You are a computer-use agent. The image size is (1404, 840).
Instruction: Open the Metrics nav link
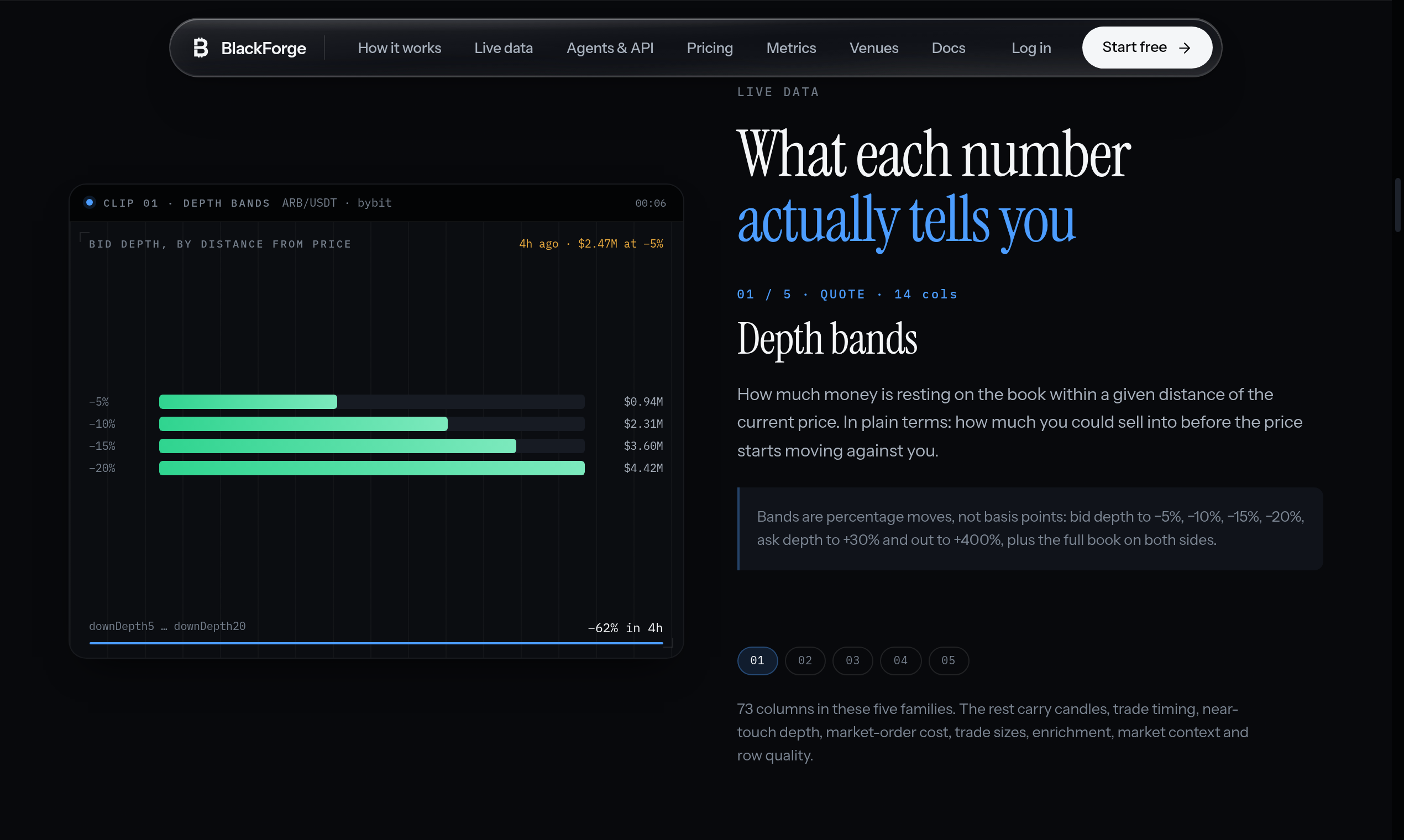click(791, 48)
